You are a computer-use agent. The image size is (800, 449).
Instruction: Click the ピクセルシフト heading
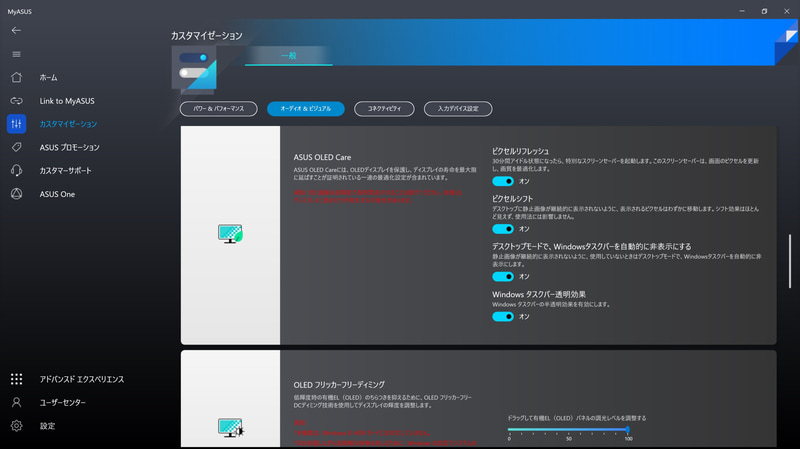[512, 198]
